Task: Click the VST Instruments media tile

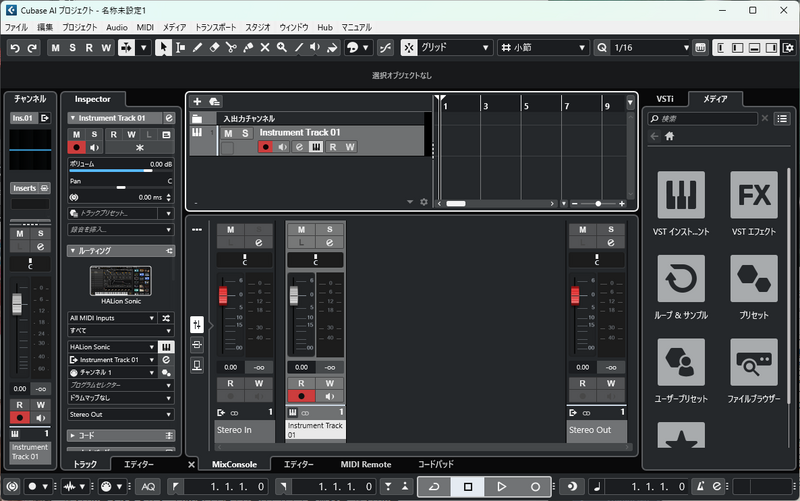Action: coord(681,195)
